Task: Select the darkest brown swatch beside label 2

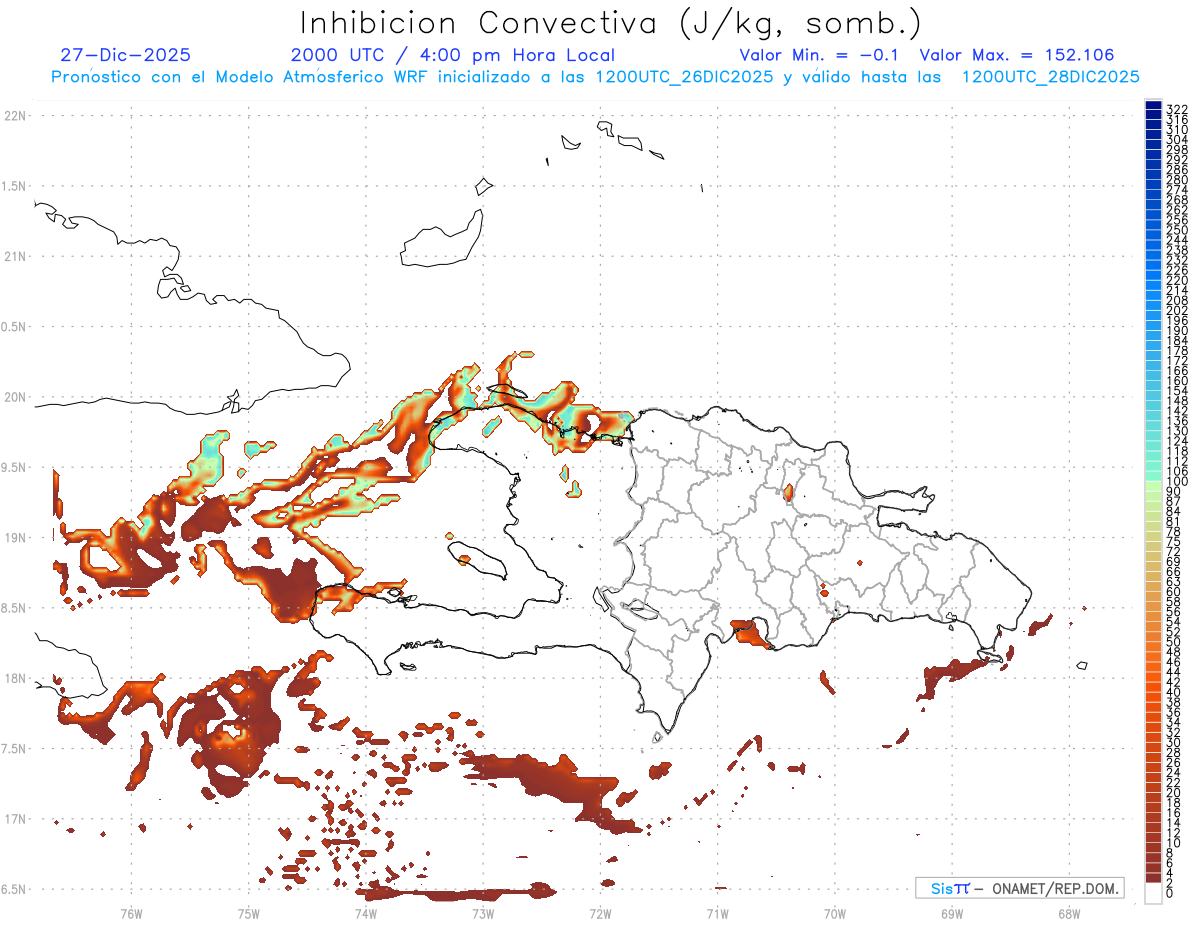Action: 1153,878
